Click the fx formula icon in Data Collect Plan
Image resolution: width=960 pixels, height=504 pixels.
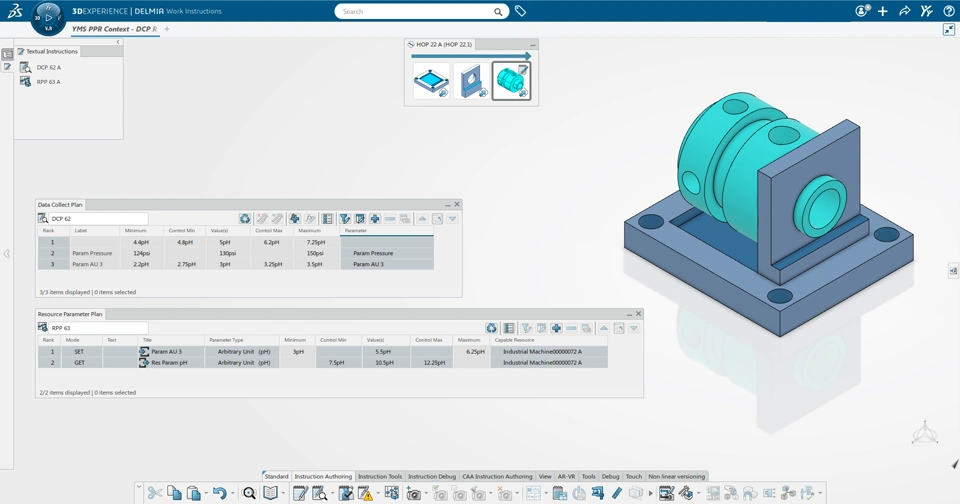[310, 219]
